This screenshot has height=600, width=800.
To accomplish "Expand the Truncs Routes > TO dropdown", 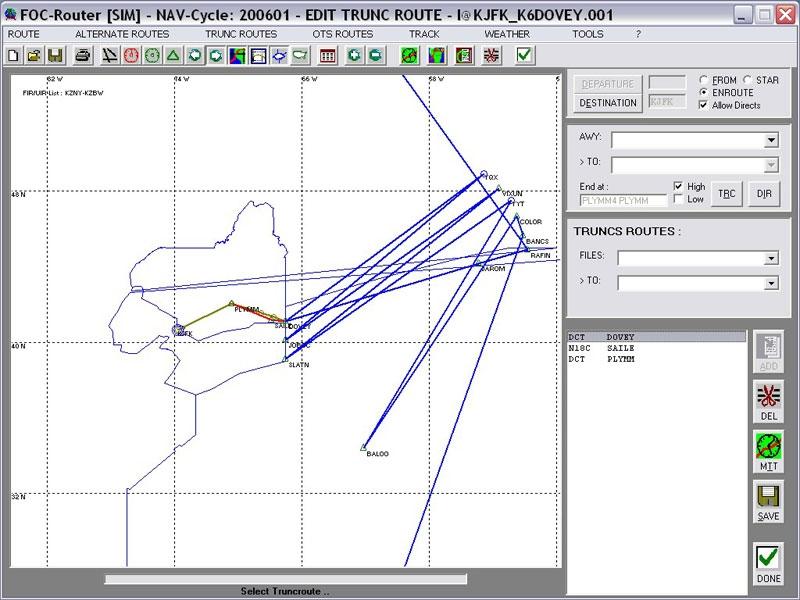I will [770, 284].
